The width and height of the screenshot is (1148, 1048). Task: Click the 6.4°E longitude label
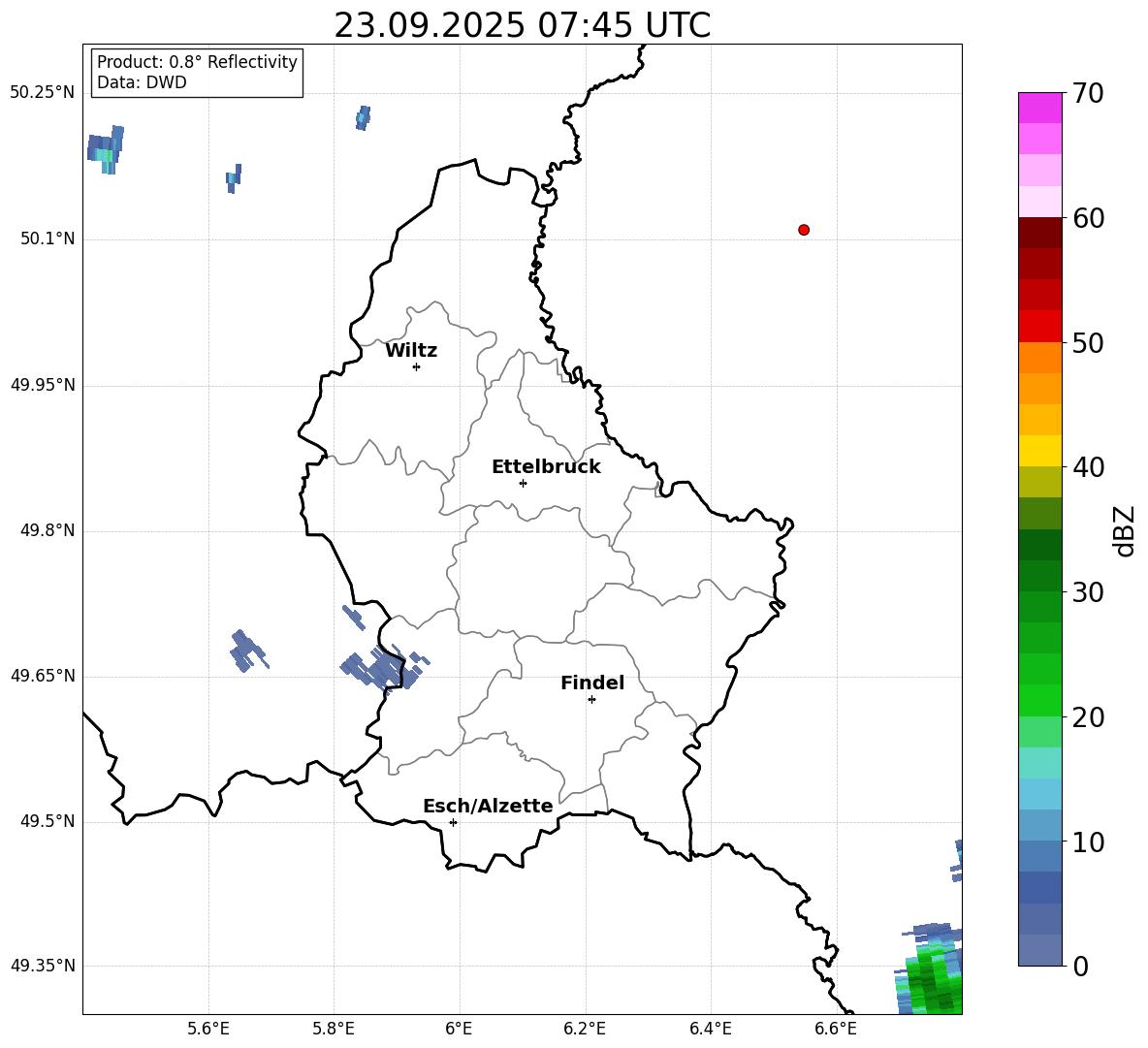(710, 1029)
